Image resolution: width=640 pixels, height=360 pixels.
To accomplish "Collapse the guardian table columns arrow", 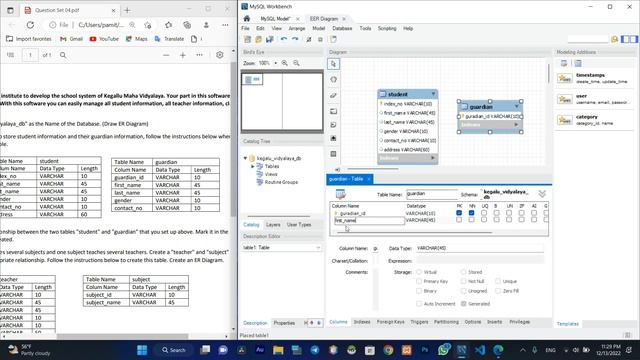I will click(516, 107).
